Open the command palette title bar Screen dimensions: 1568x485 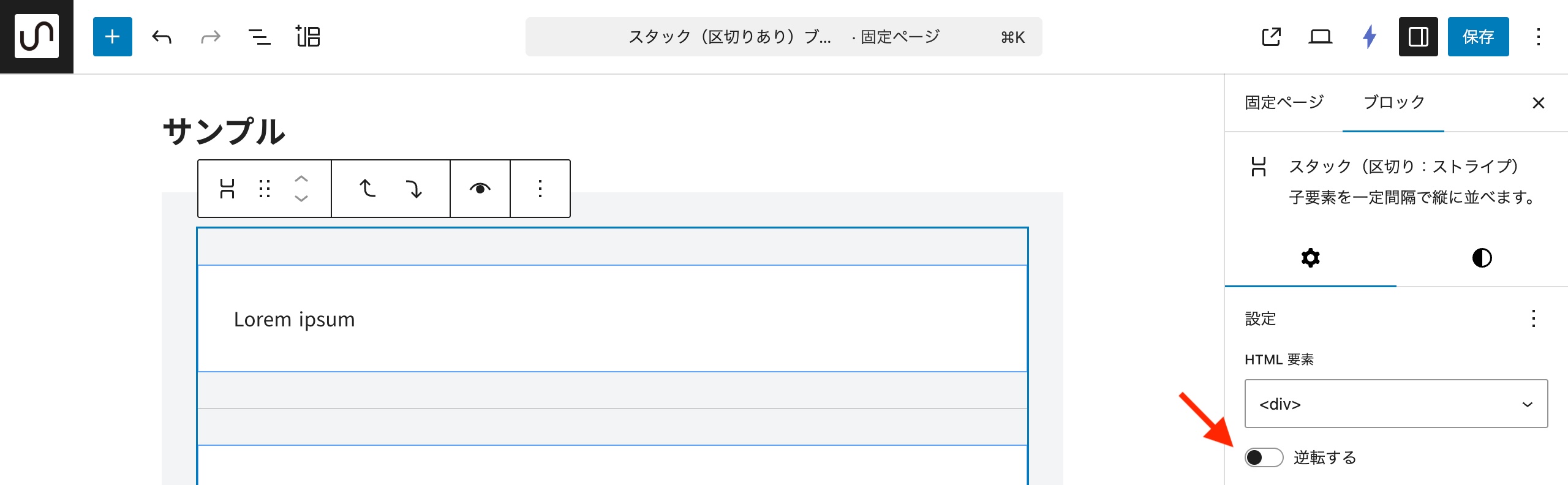pos(783,37)
